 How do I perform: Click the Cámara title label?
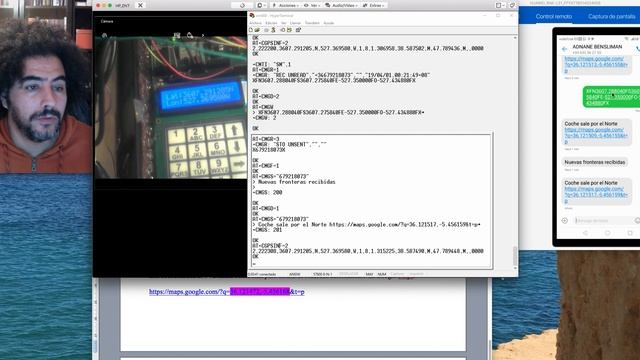107,21
